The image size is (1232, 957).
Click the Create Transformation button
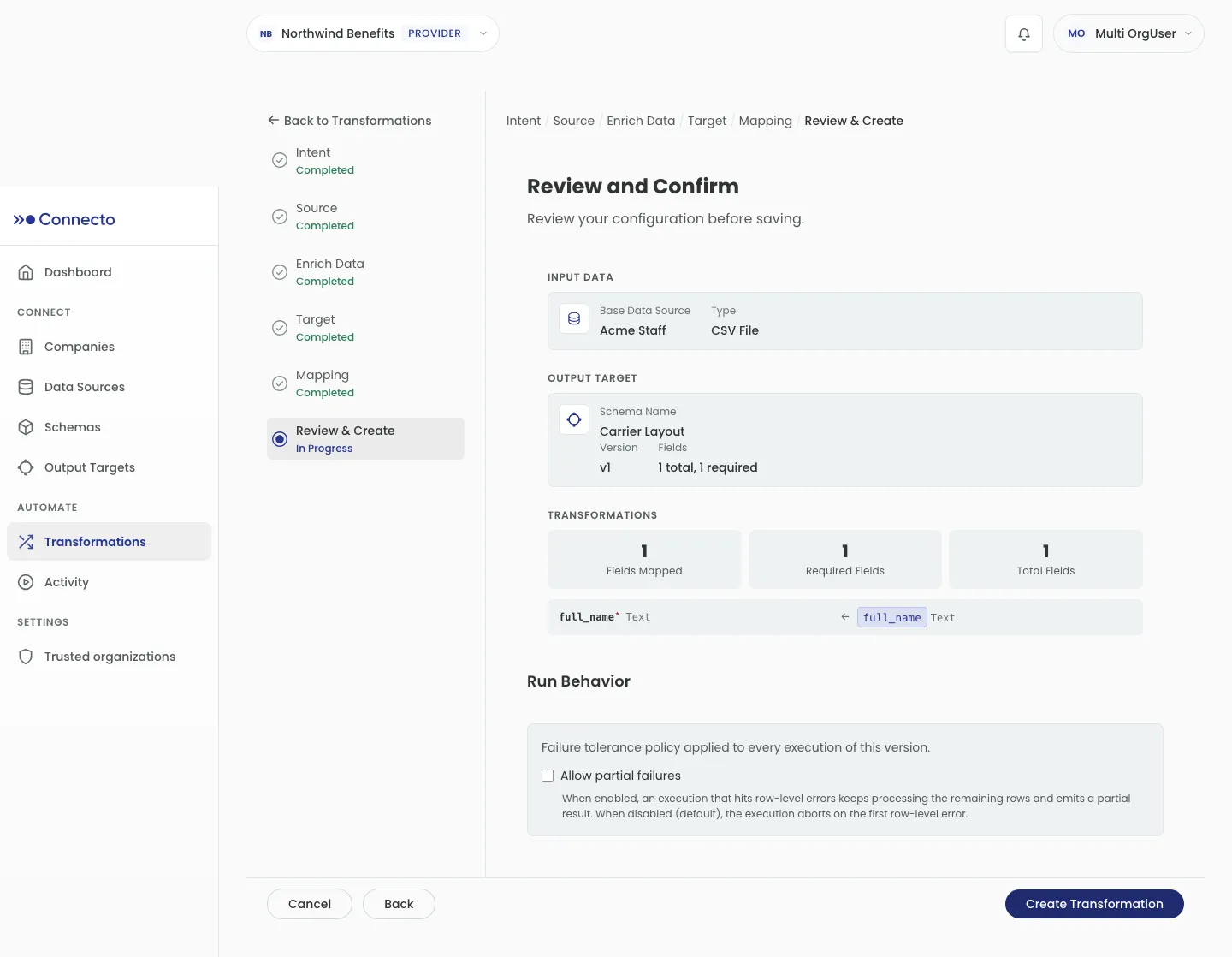[1094, 904]
